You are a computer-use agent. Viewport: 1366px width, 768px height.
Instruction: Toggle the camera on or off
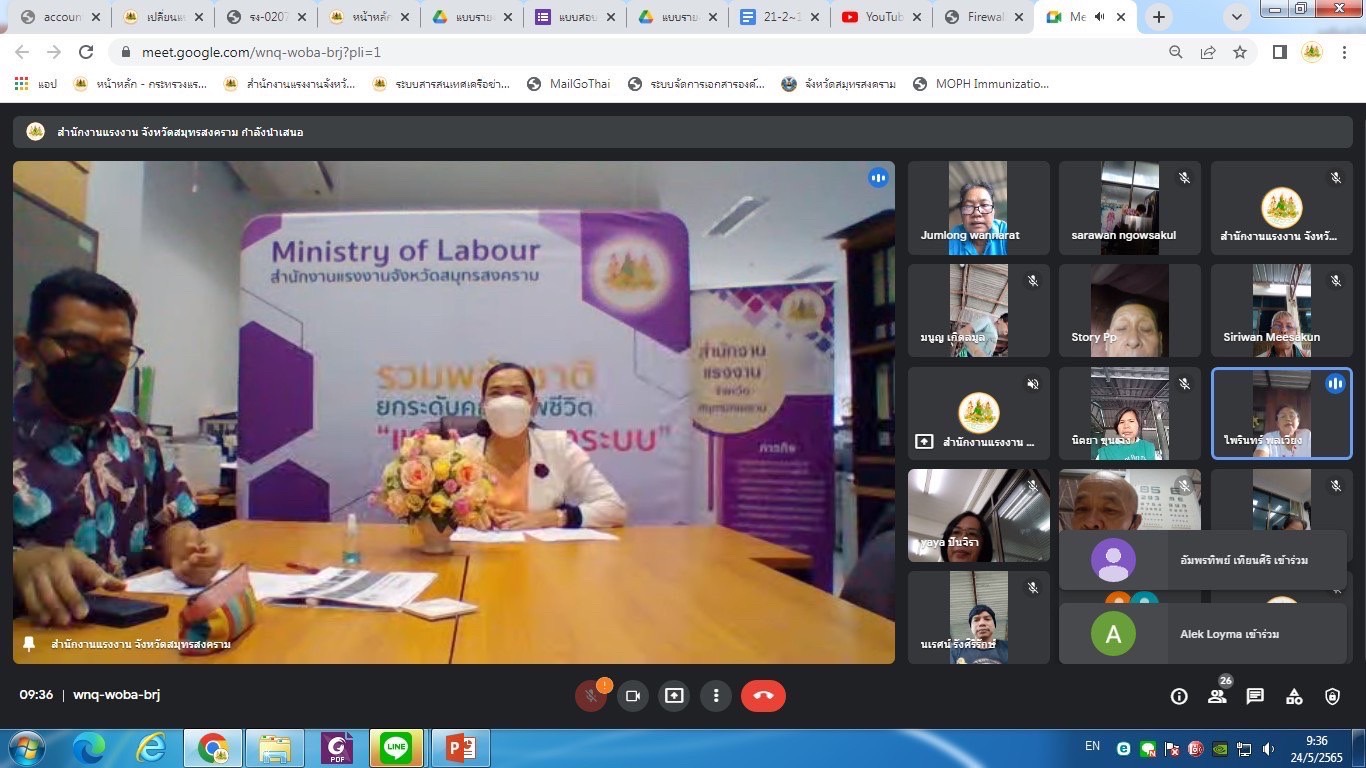click(633, 696)
